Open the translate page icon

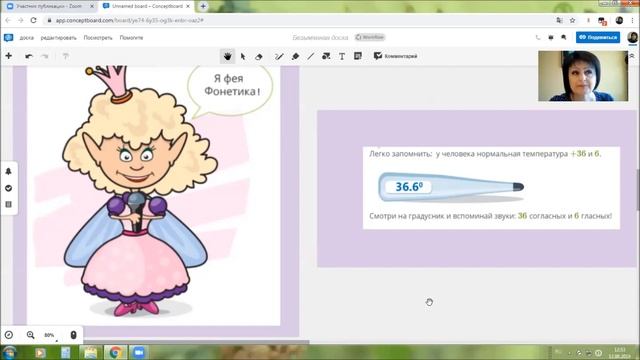pyautogui.click(x=559, y=20)
